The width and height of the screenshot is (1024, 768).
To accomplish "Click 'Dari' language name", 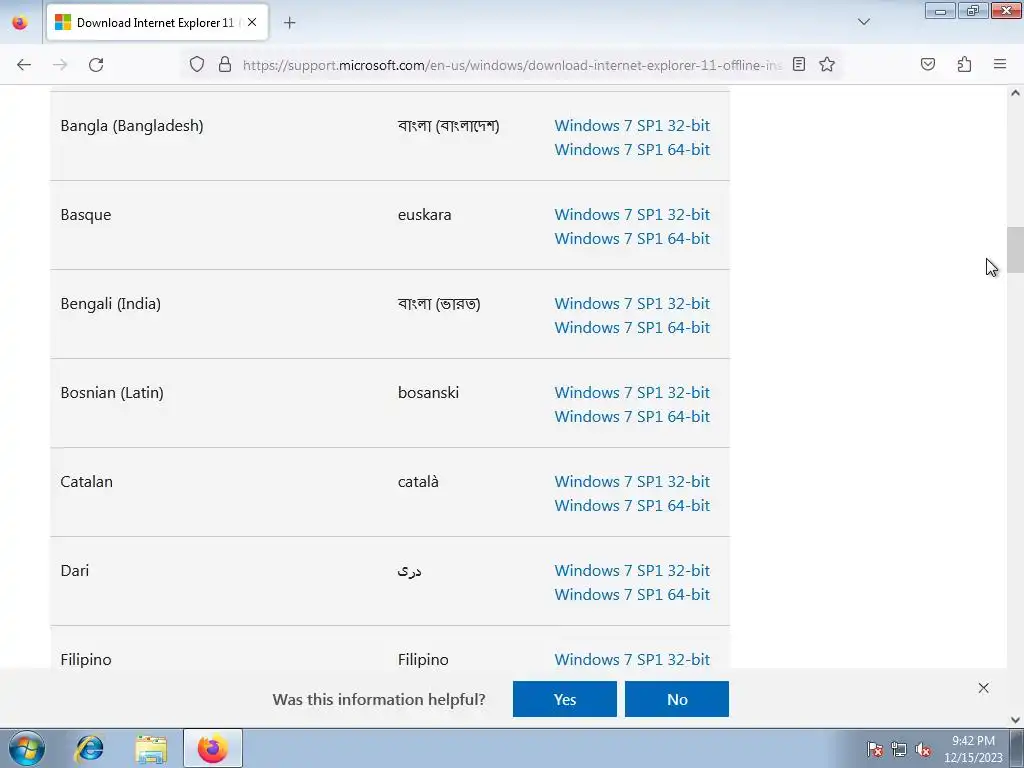I will tap(74, 571).
